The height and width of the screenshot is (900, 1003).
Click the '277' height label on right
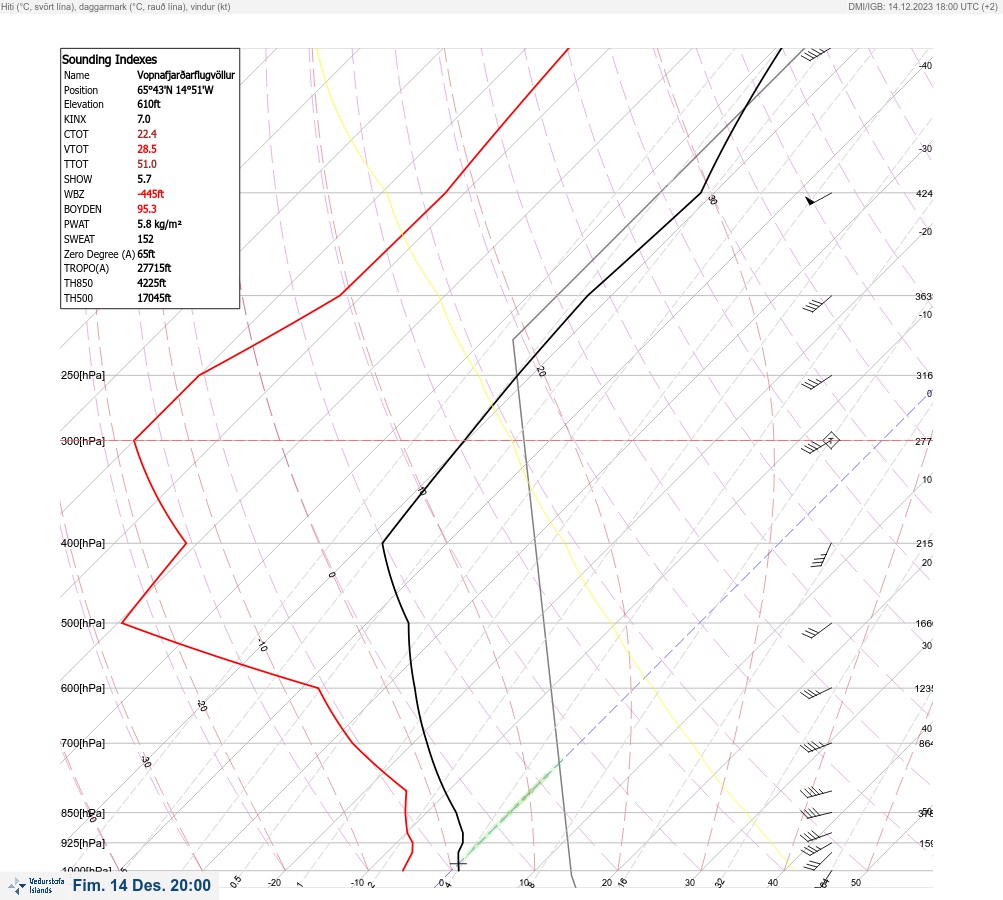point(924,441)
